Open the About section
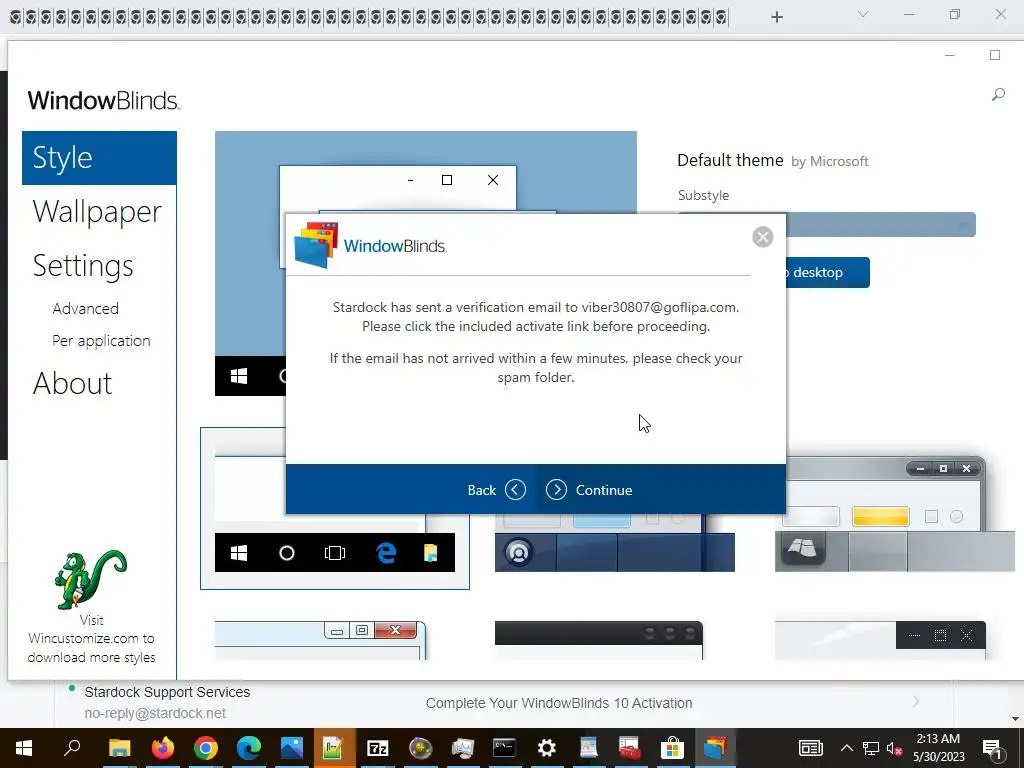The width and height of the screenshot is (1024, 768). (x=72, y=383)
